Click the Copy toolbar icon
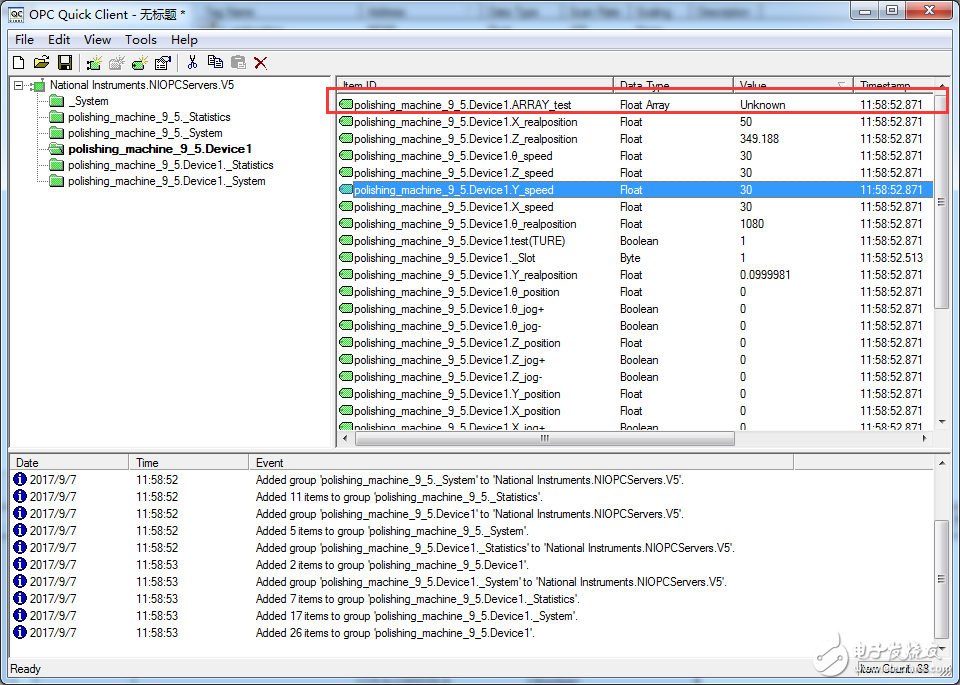 click(215, 62)
